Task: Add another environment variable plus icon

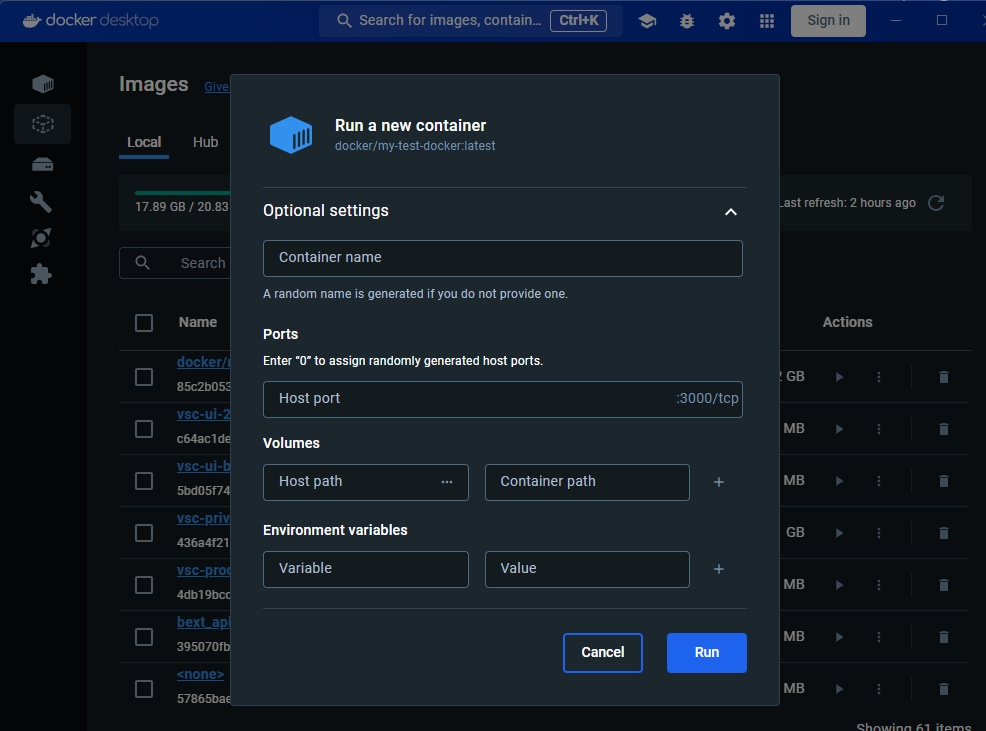Action: pyautogui.click(x=719, y=569)
